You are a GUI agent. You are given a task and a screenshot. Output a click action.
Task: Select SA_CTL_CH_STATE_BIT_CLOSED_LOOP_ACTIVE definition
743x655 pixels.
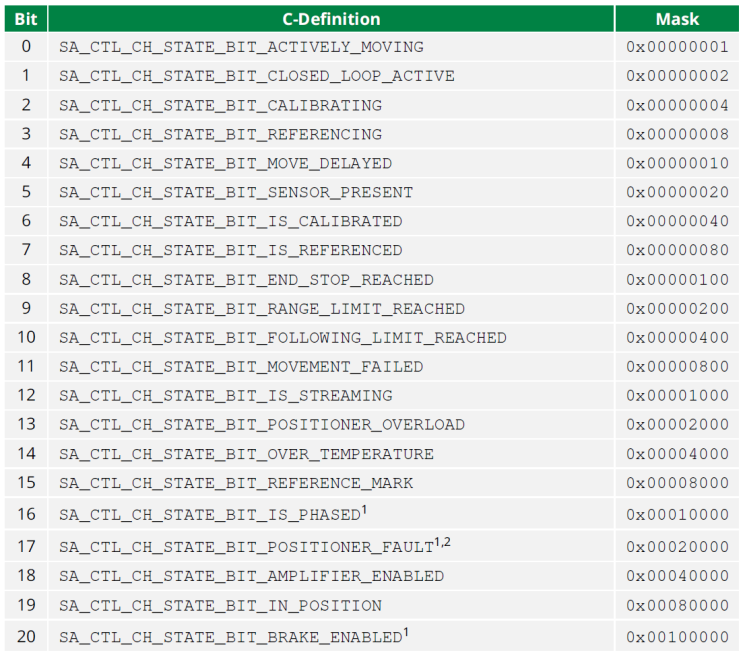coord(257,76)
